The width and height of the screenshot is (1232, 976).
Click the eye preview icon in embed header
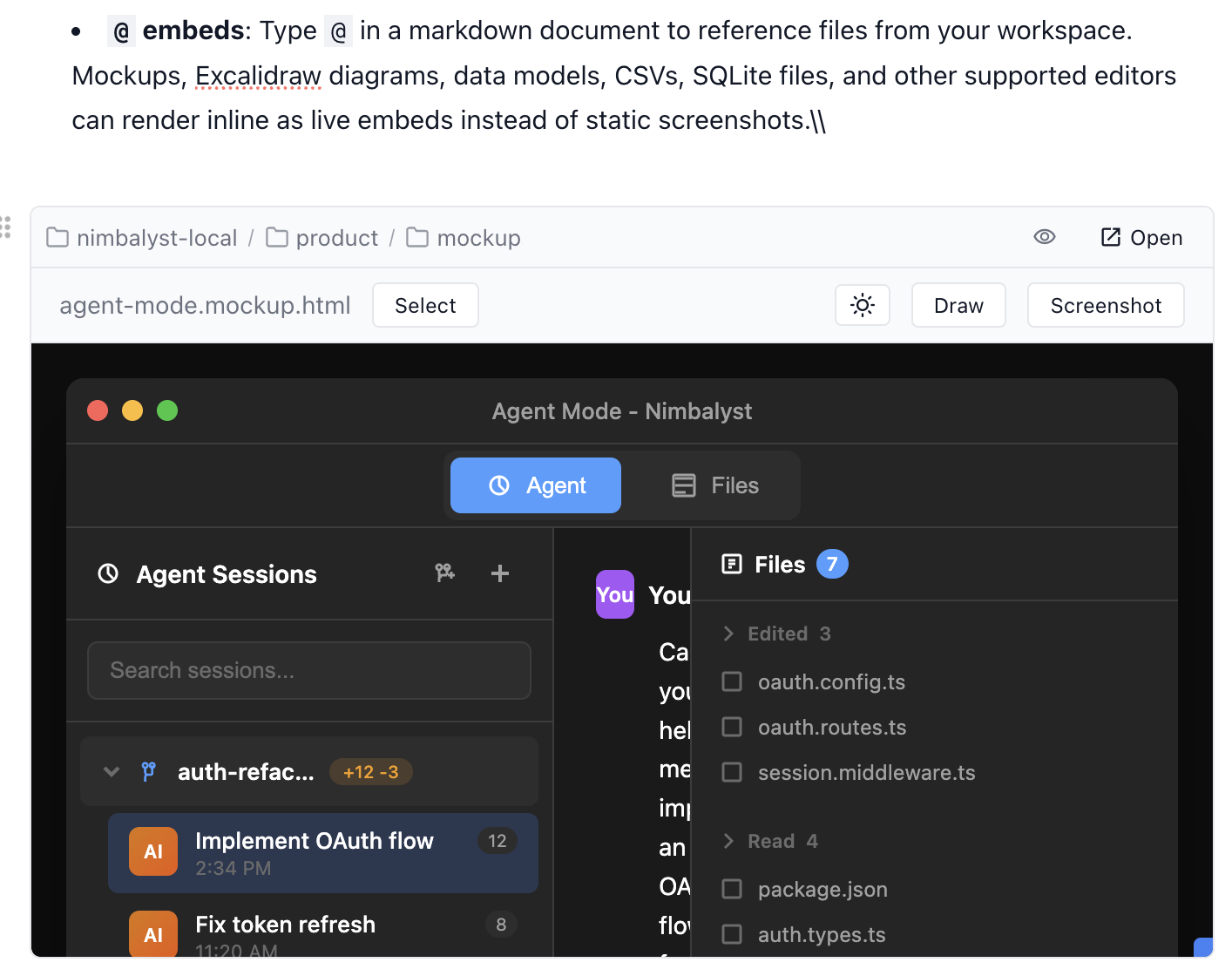[1044, 237]
